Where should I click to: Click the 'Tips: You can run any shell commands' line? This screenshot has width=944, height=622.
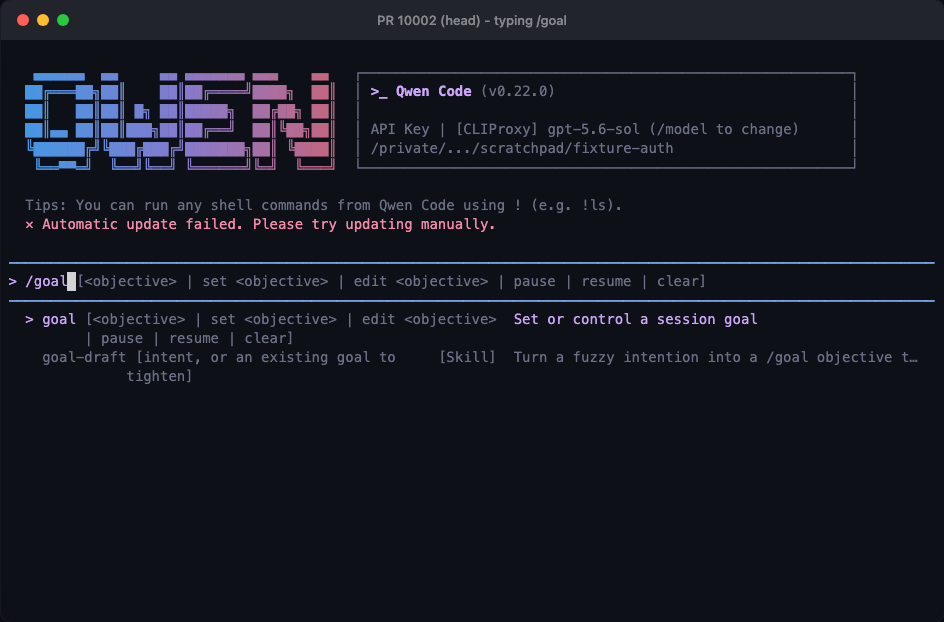323,205
